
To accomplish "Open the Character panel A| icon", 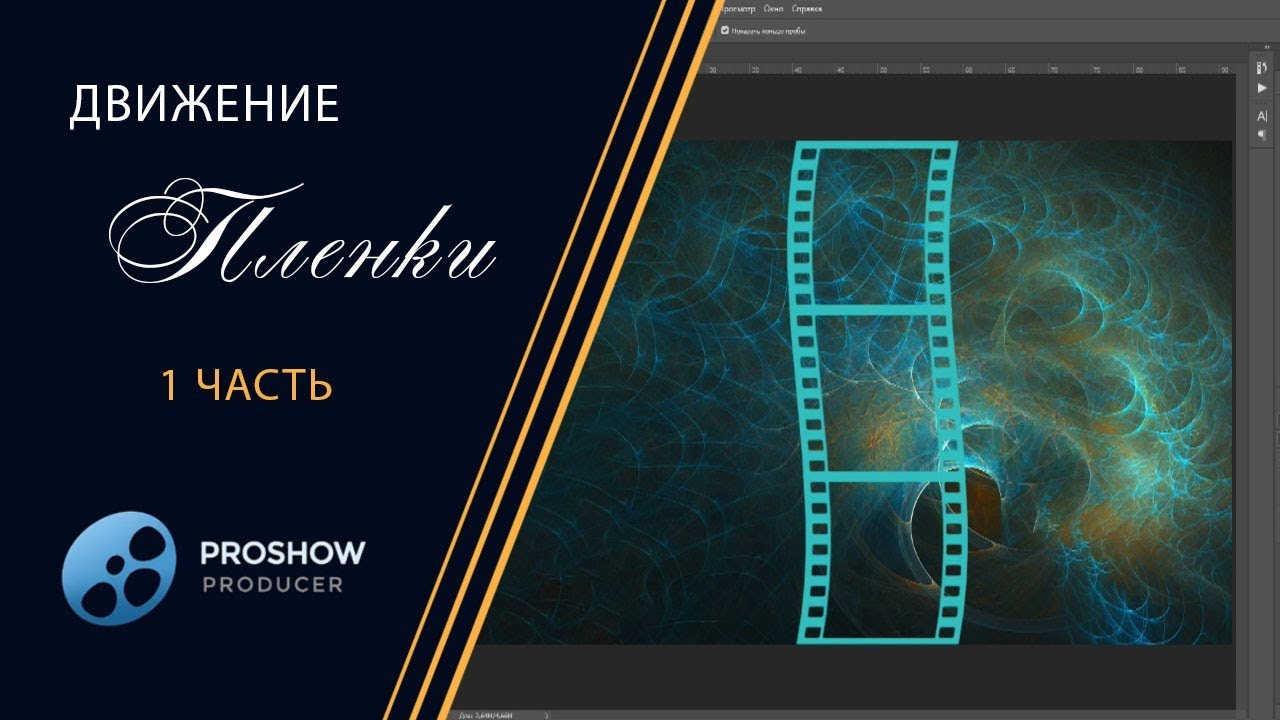I will point(1262,116).
